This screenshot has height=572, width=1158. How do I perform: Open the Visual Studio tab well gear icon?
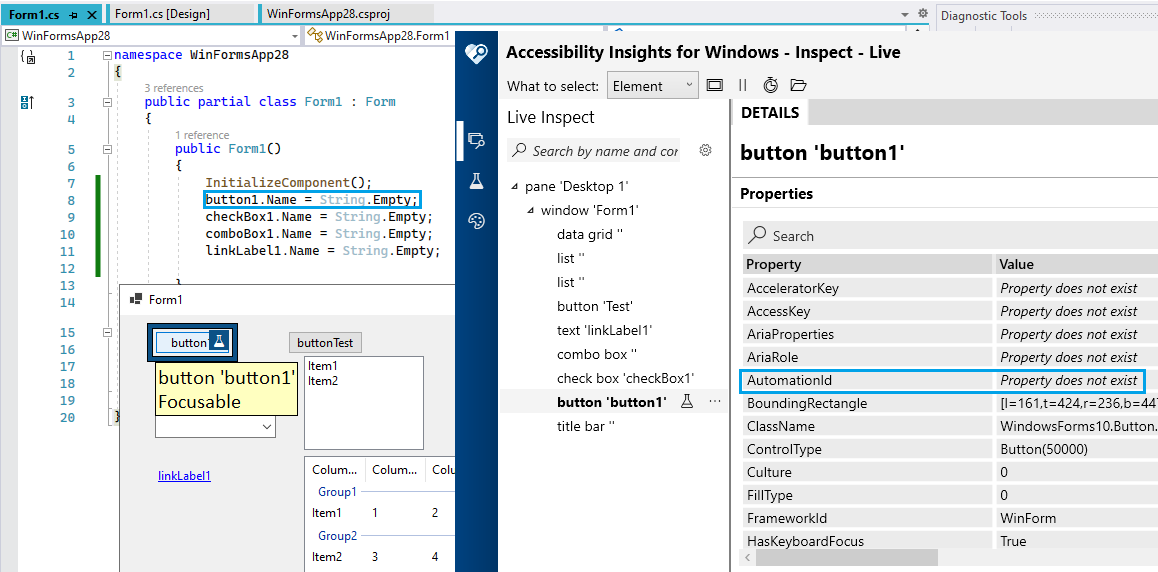click(x=922, y=13)
